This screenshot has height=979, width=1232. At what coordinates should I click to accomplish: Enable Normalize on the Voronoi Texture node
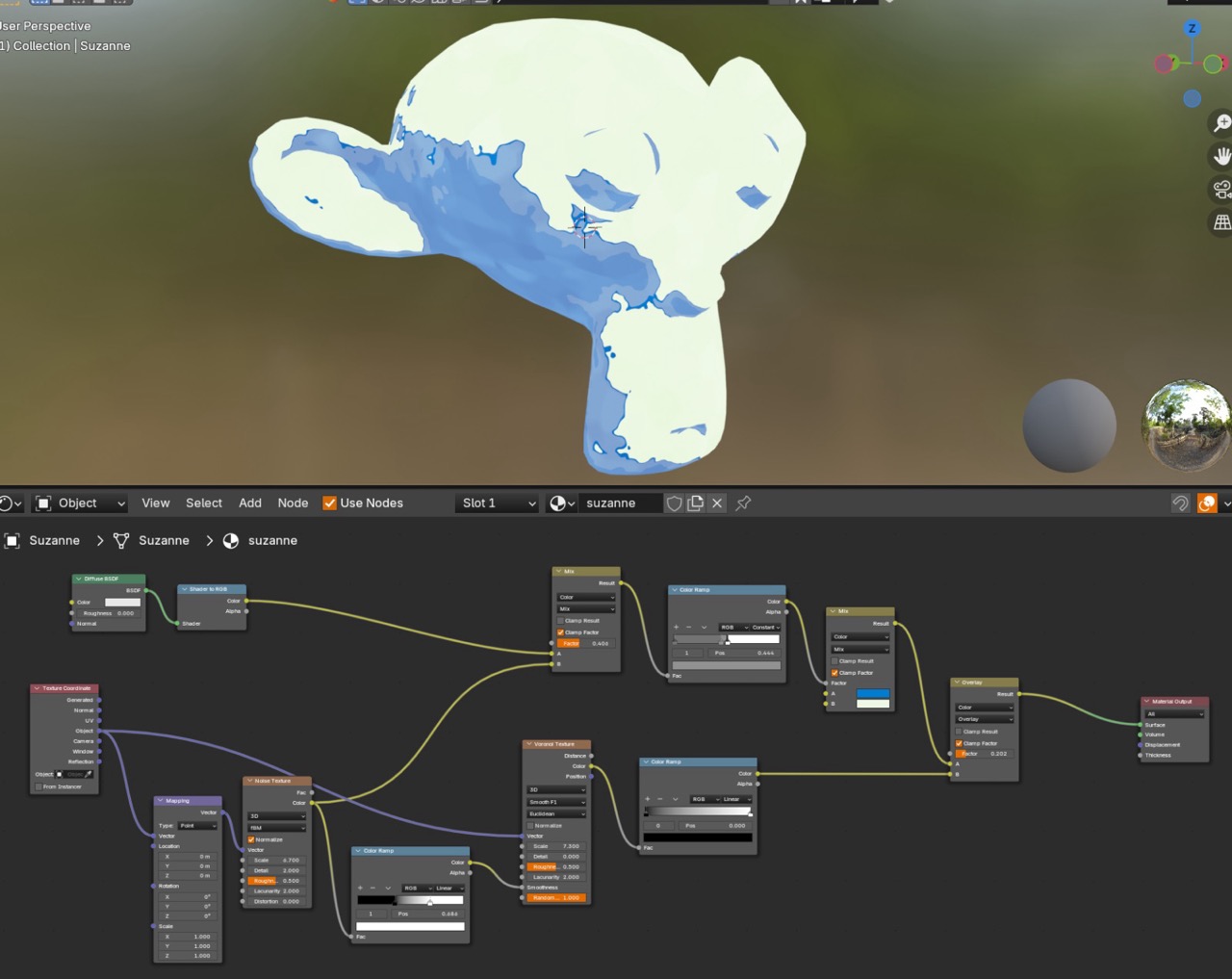[x=530, y=826]
